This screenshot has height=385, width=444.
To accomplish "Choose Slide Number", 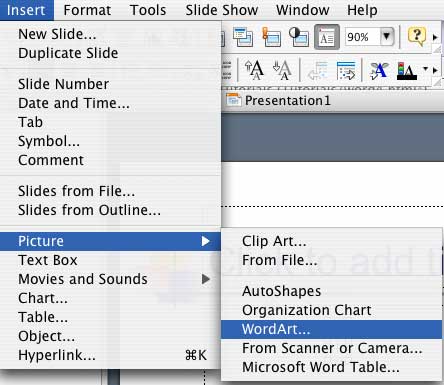I will pos(110,84).
